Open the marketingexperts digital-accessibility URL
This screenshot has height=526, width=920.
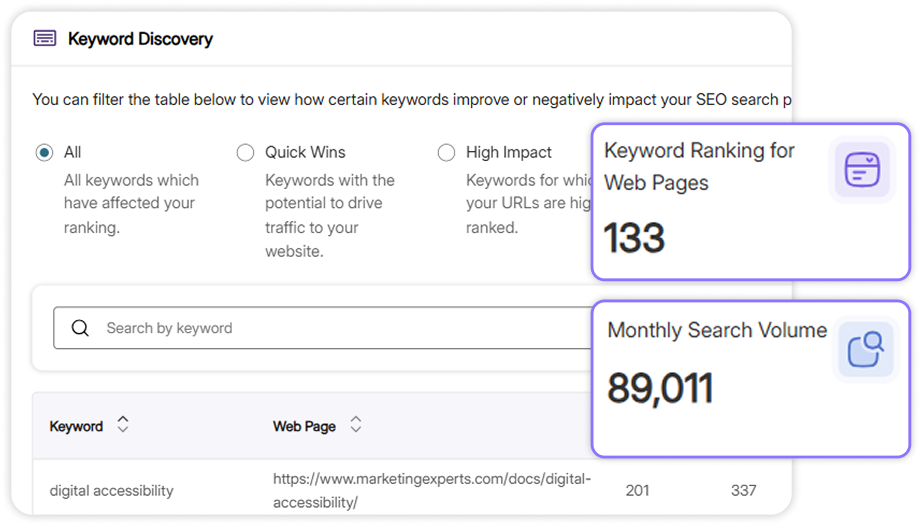432,490
